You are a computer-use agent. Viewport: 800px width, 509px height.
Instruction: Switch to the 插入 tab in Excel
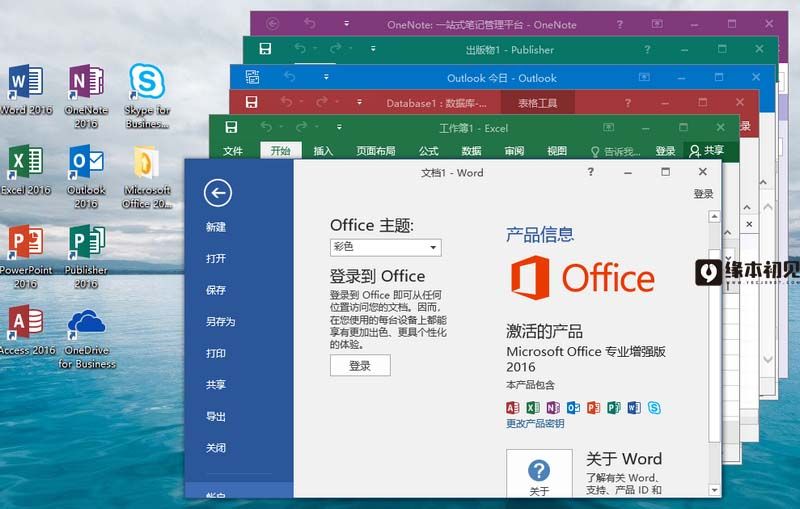323,151
